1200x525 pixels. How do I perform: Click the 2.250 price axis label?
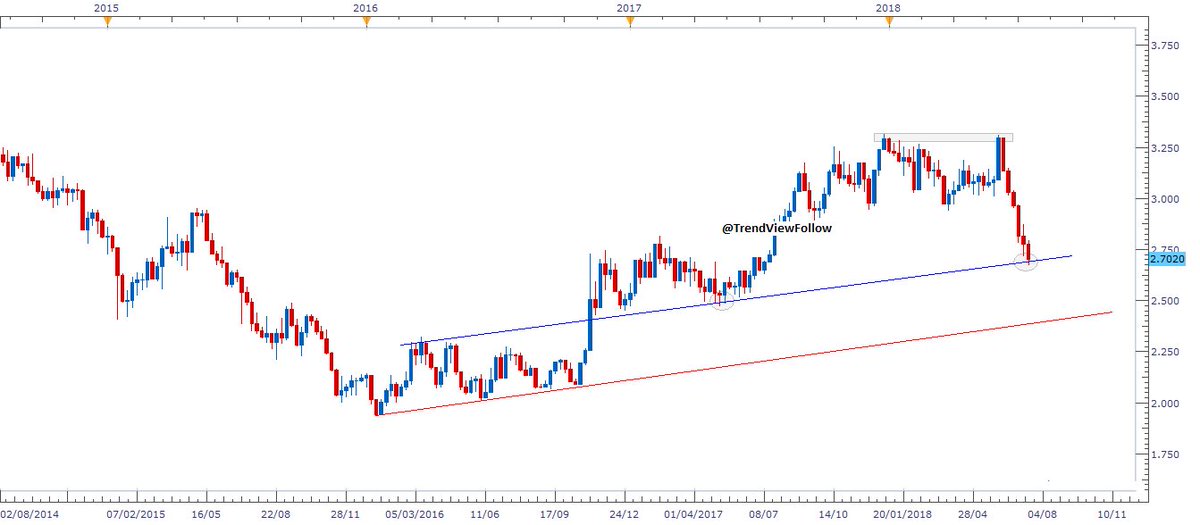tap(1167, 352)
